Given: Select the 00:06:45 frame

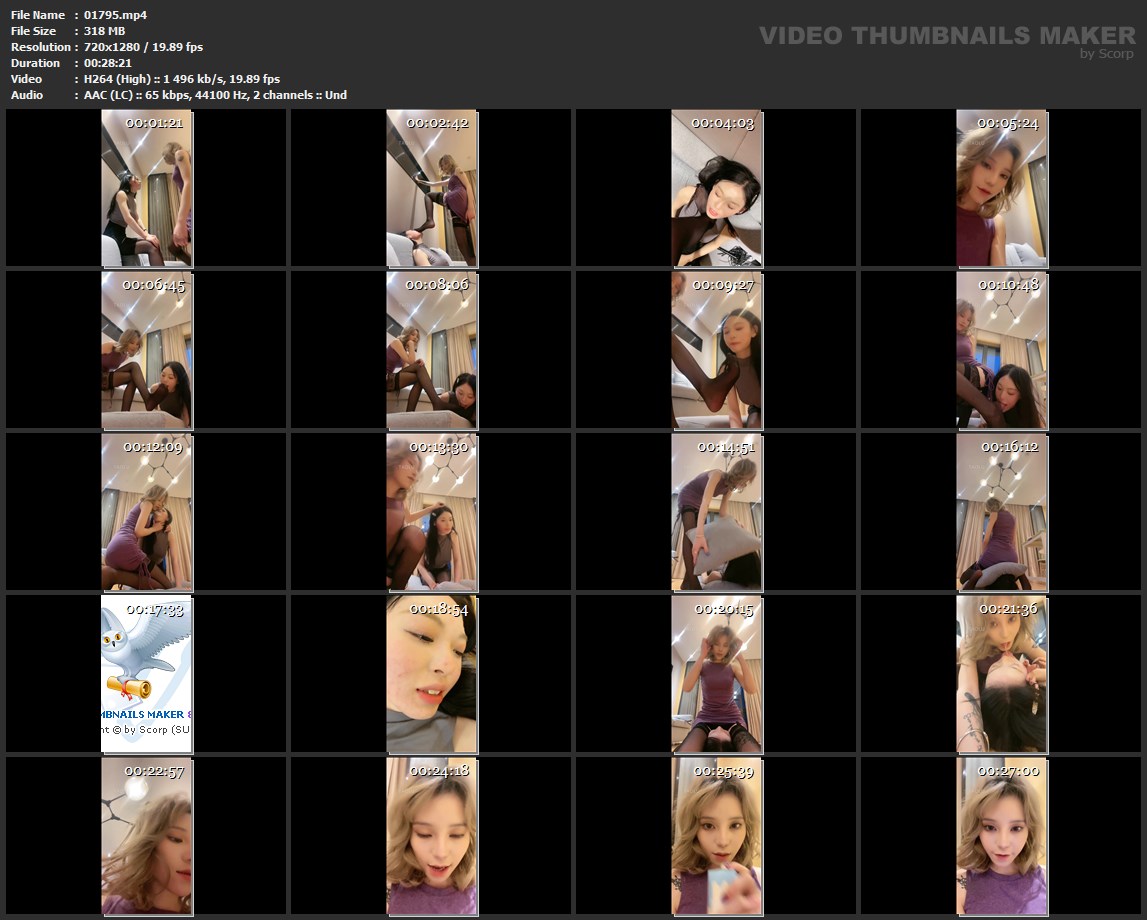Looking at the screenshot, I should click(x=147, y=350).
